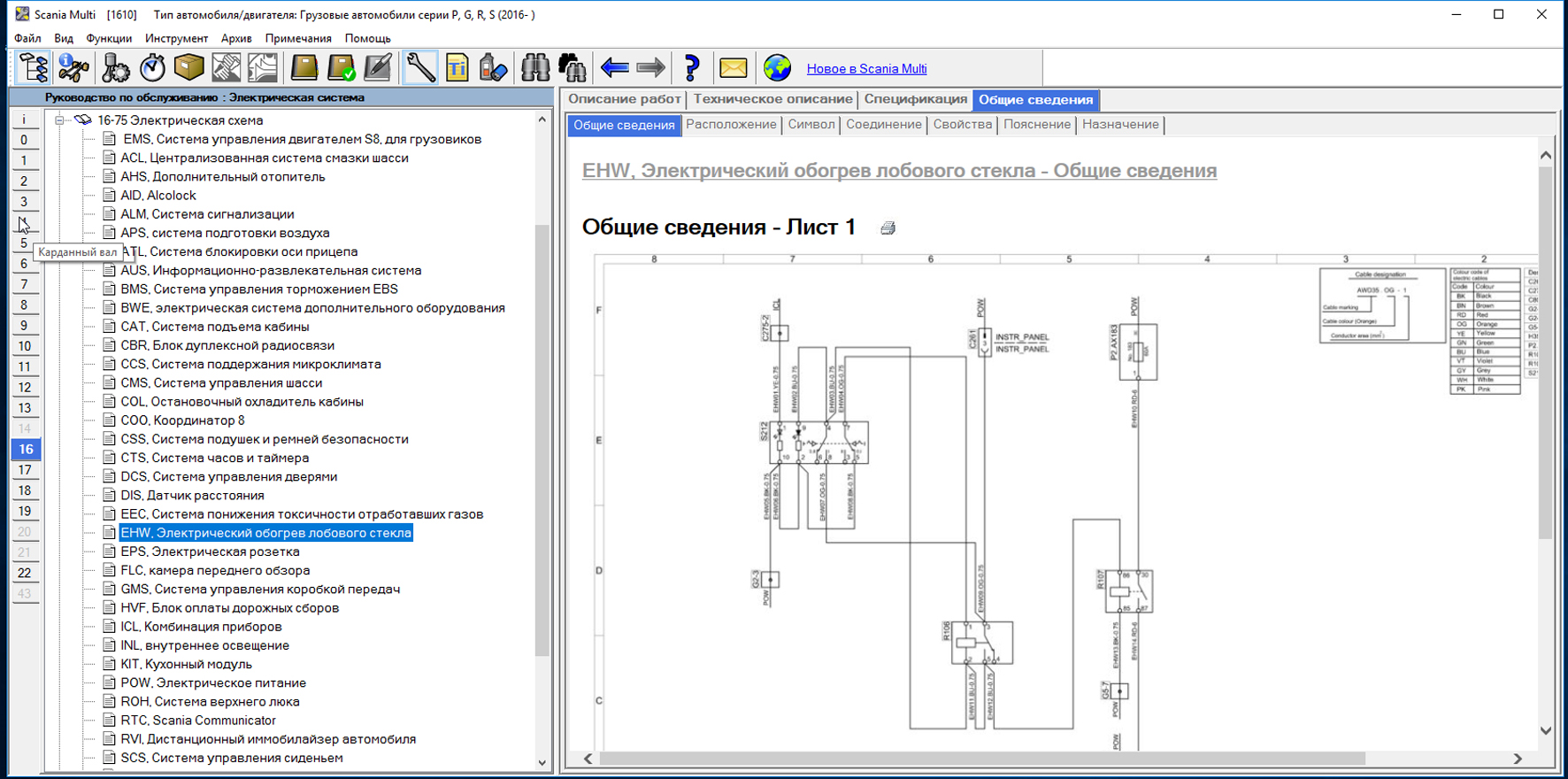Viewport: 1568px width, 779px height.
Task: Click the printer icon beside Лист 1
Action: [x=888, y=228]
